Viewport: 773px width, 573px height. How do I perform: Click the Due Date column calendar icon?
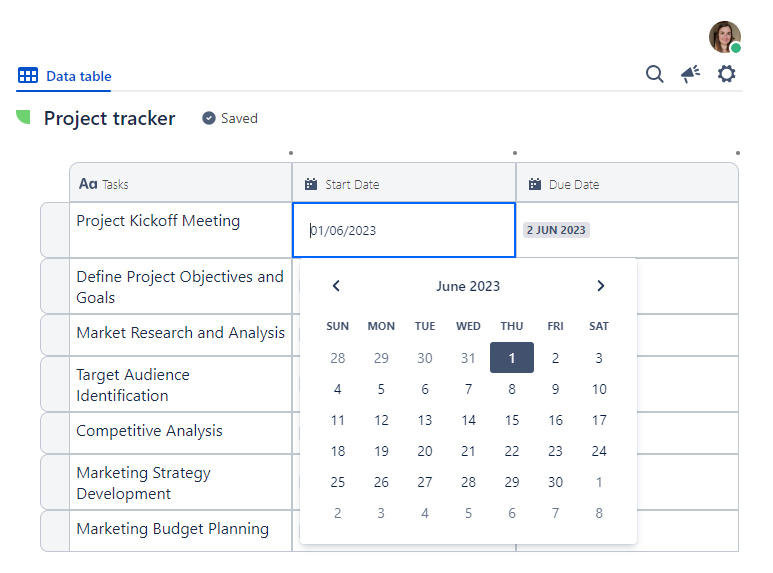pyautogui.click(x=535, y=184)
